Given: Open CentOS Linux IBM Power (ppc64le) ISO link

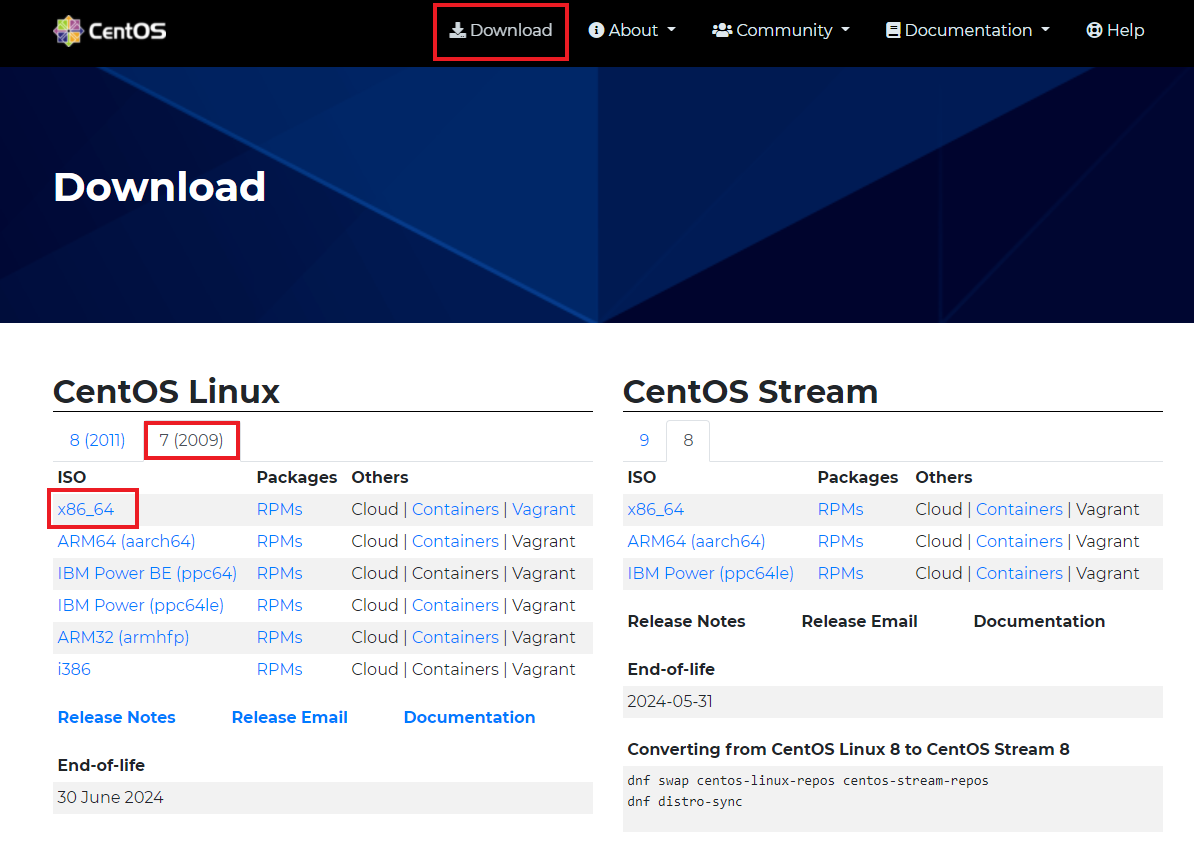Looking at the screenshot, I should pos(141,605).
